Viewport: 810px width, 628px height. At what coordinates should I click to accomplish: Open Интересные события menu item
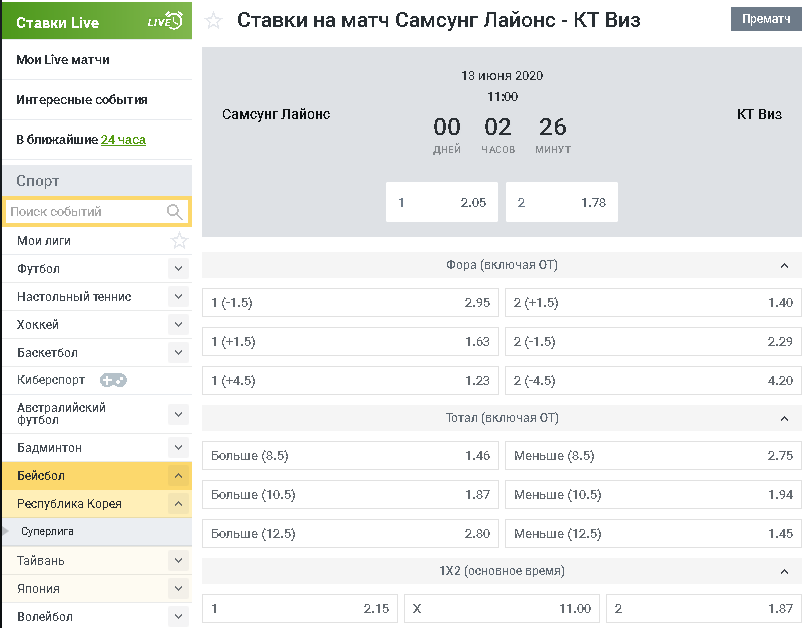coord(82,100)
